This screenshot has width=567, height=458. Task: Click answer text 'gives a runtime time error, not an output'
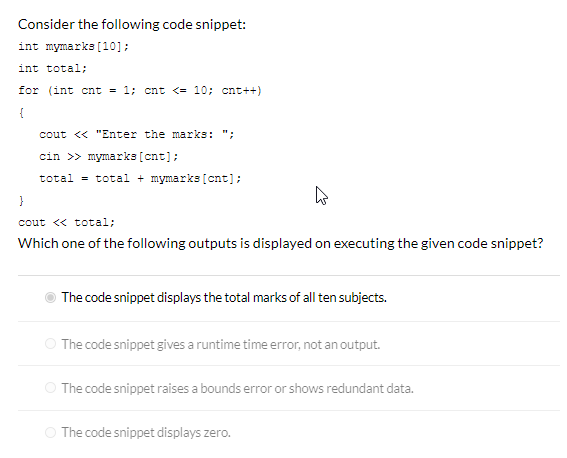[x=221, y=344]
